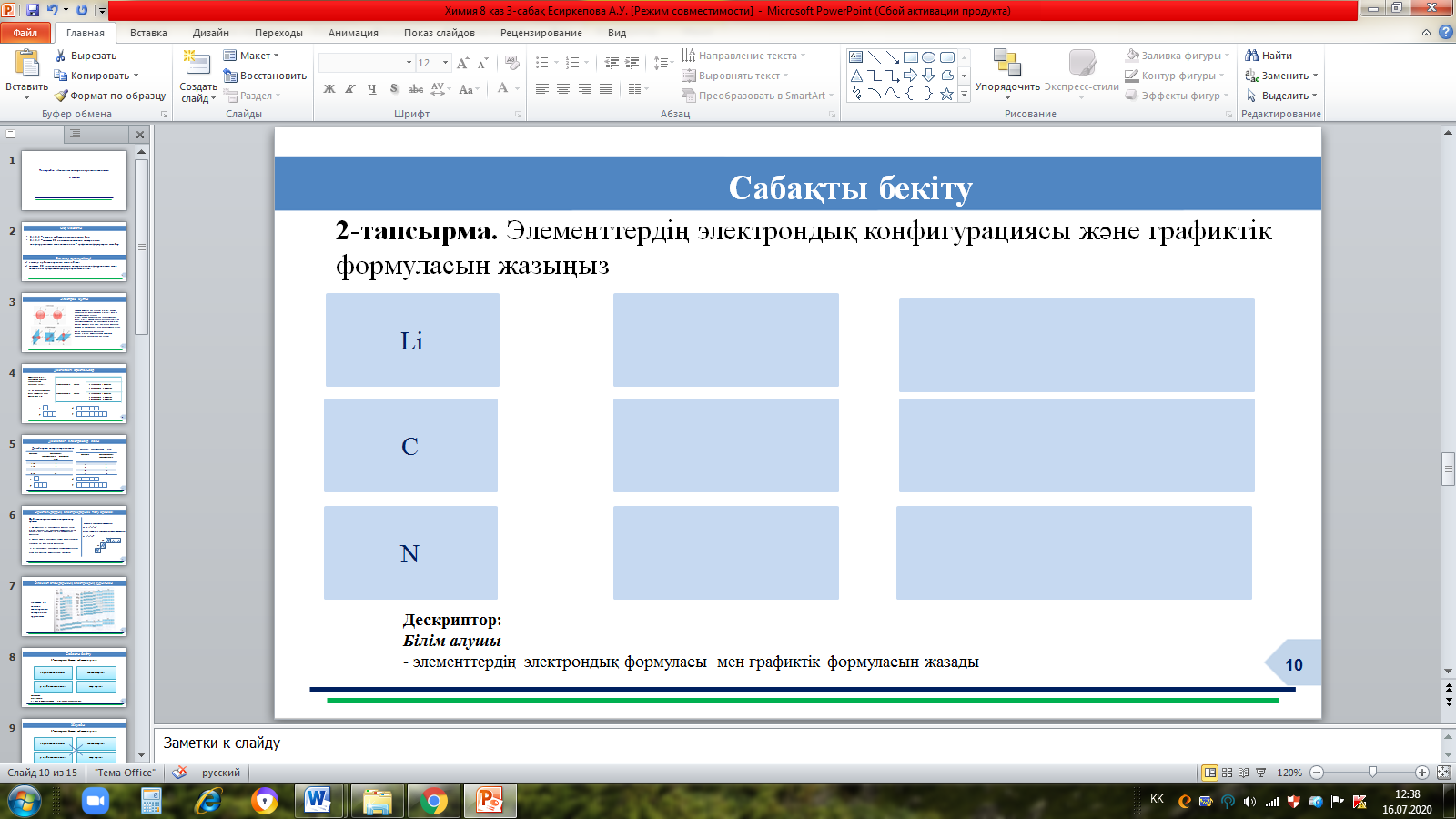Expand the Layout (Макет) dropdown

tap(253, 56)
